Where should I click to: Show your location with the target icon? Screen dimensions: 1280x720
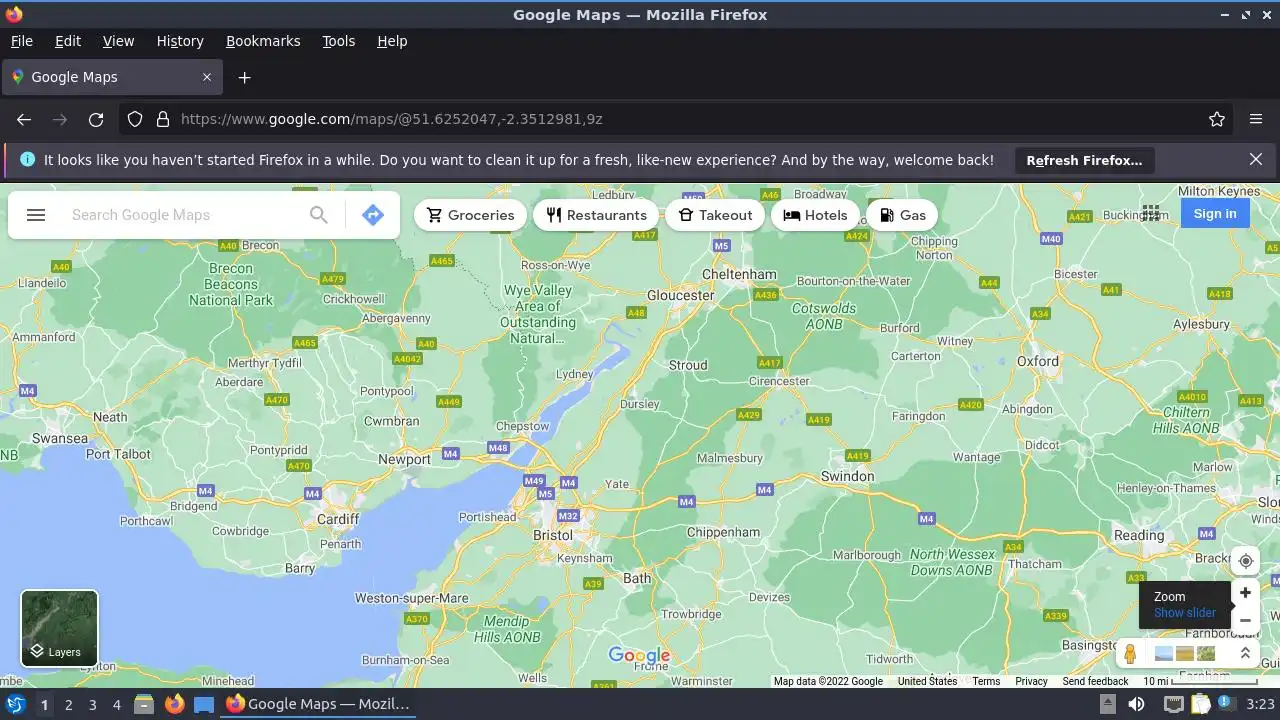(x=1245, y=561)
